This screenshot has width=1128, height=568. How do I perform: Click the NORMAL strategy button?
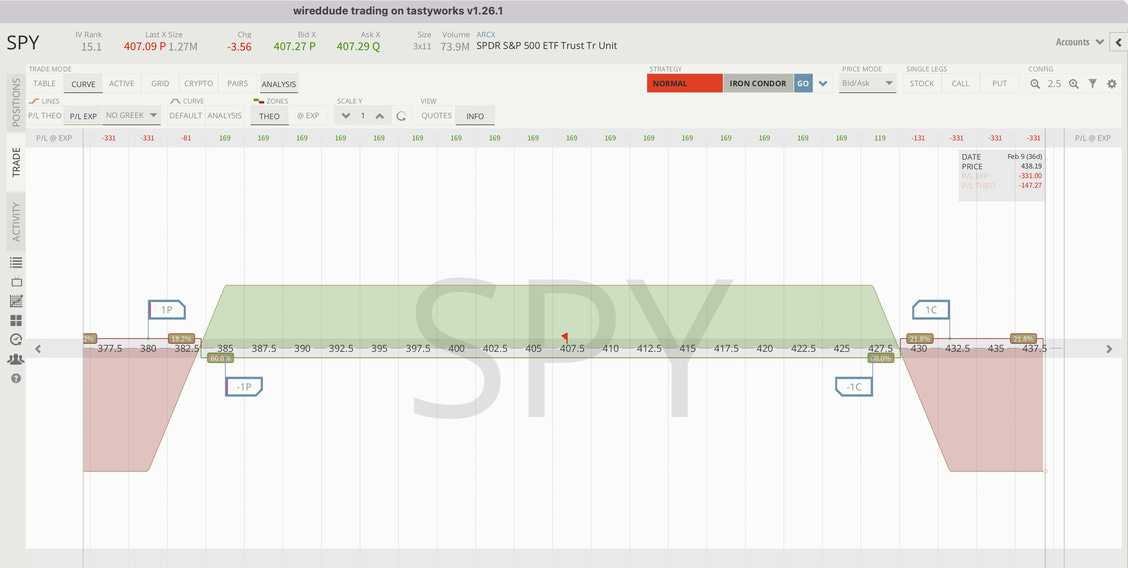point(684,83)
